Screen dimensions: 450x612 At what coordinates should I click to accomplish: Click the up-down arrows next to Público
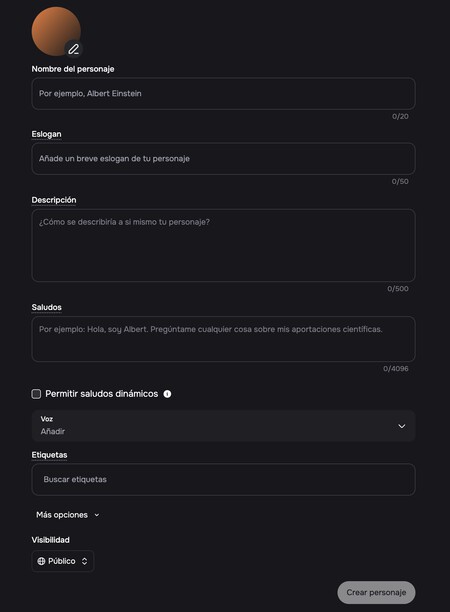[84, 561]
